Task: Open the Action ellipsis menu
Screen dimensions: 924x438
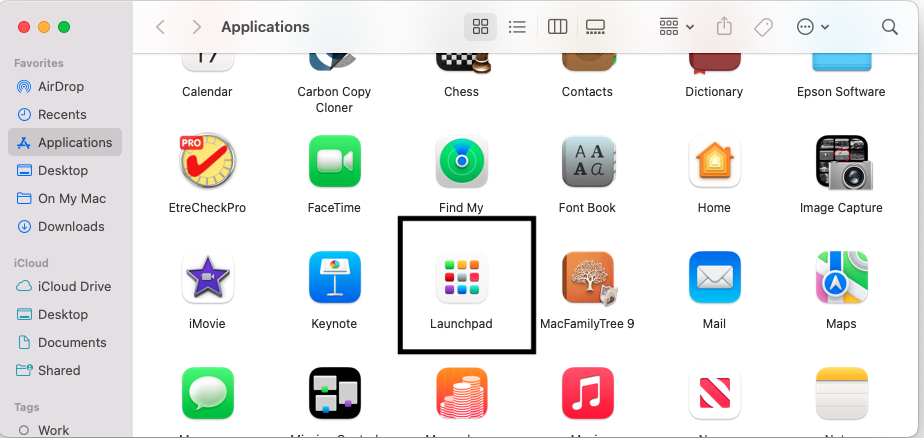Action: coord(813,27)
